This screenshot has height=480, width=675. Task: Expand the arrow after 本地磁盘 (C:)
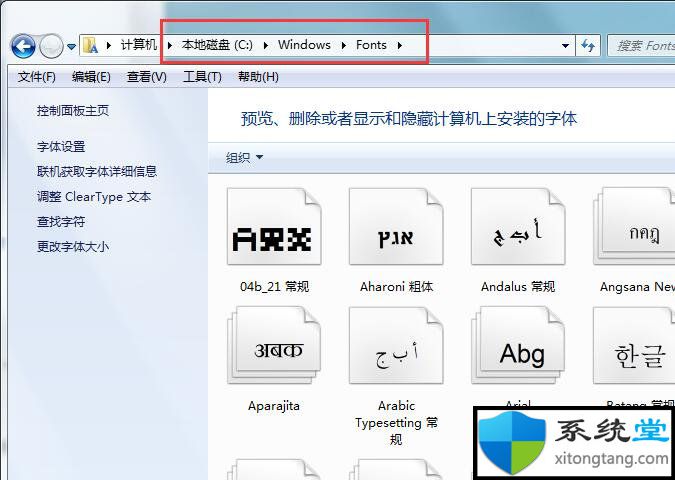266,45
